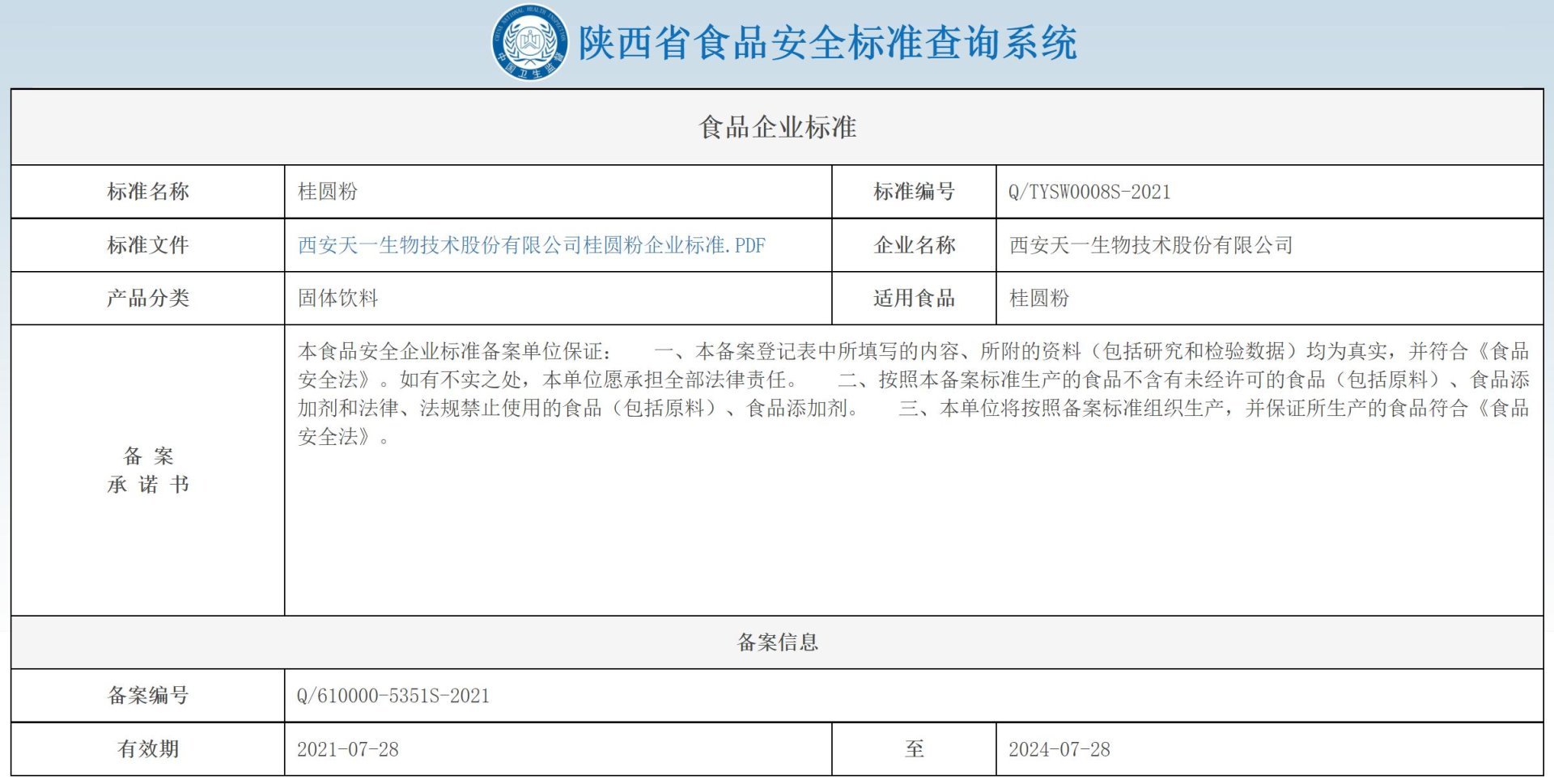Select the 至 label cell
The width and height of the screenshot is (1554, 784).
(x=914, y=749)
